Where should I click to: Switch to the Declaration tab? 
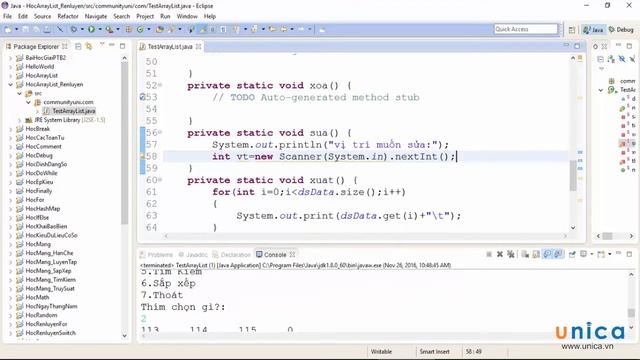(x=231, y=255)
